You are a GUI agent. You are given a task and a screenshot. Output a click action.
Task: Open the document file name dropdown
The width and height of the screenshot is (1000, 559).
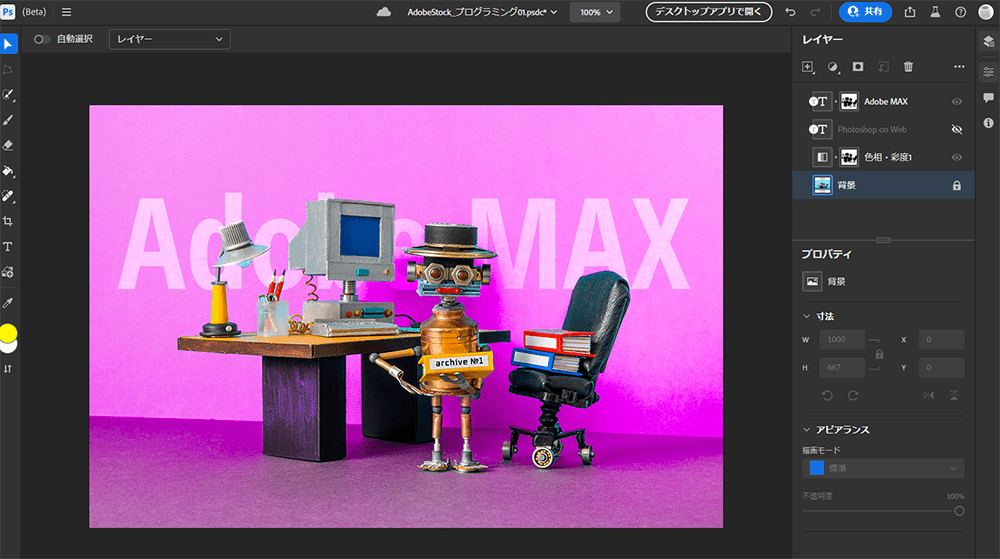pos(482,12)
